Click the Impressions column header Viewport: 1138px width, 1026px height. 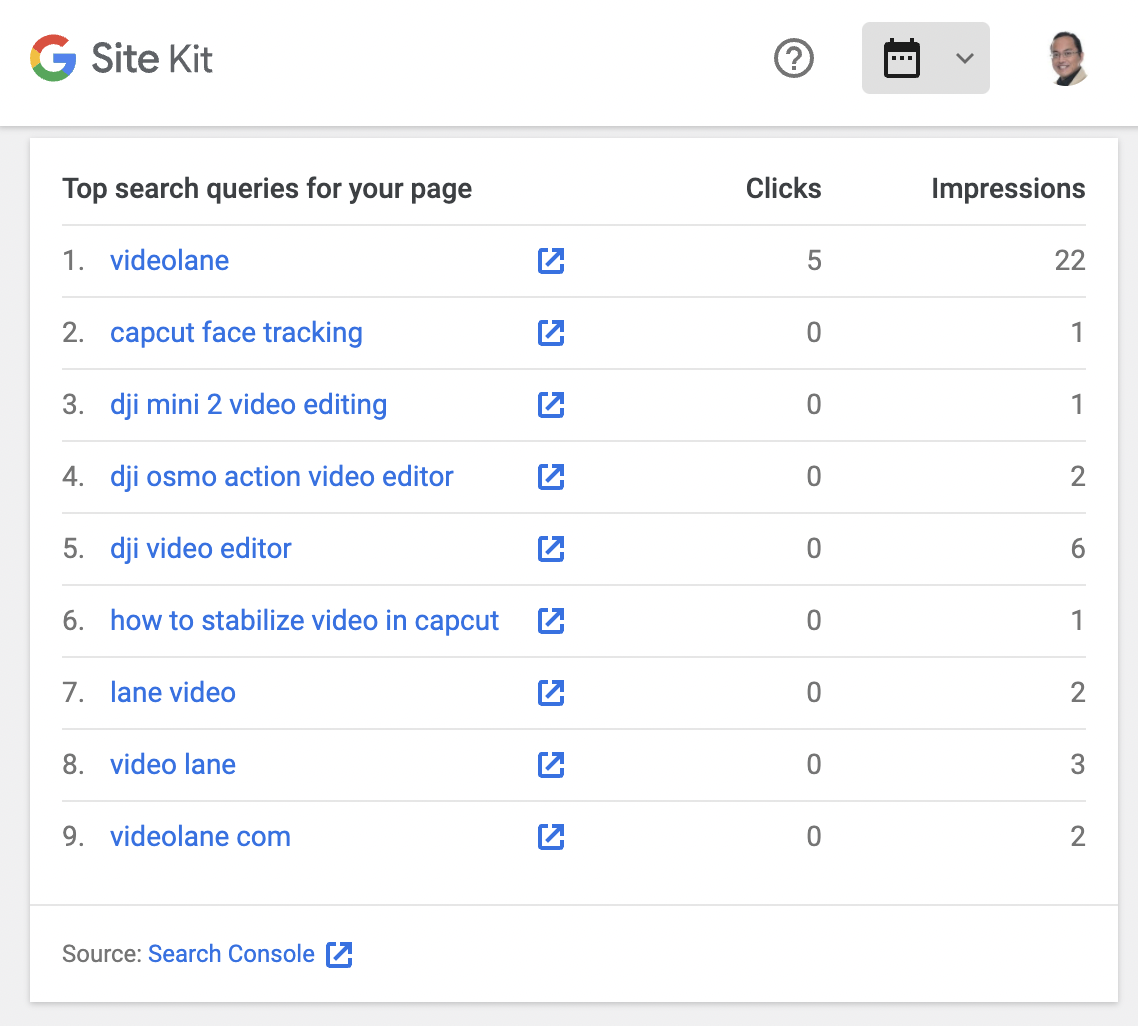pyautogui.click(x=1008, y=189)
